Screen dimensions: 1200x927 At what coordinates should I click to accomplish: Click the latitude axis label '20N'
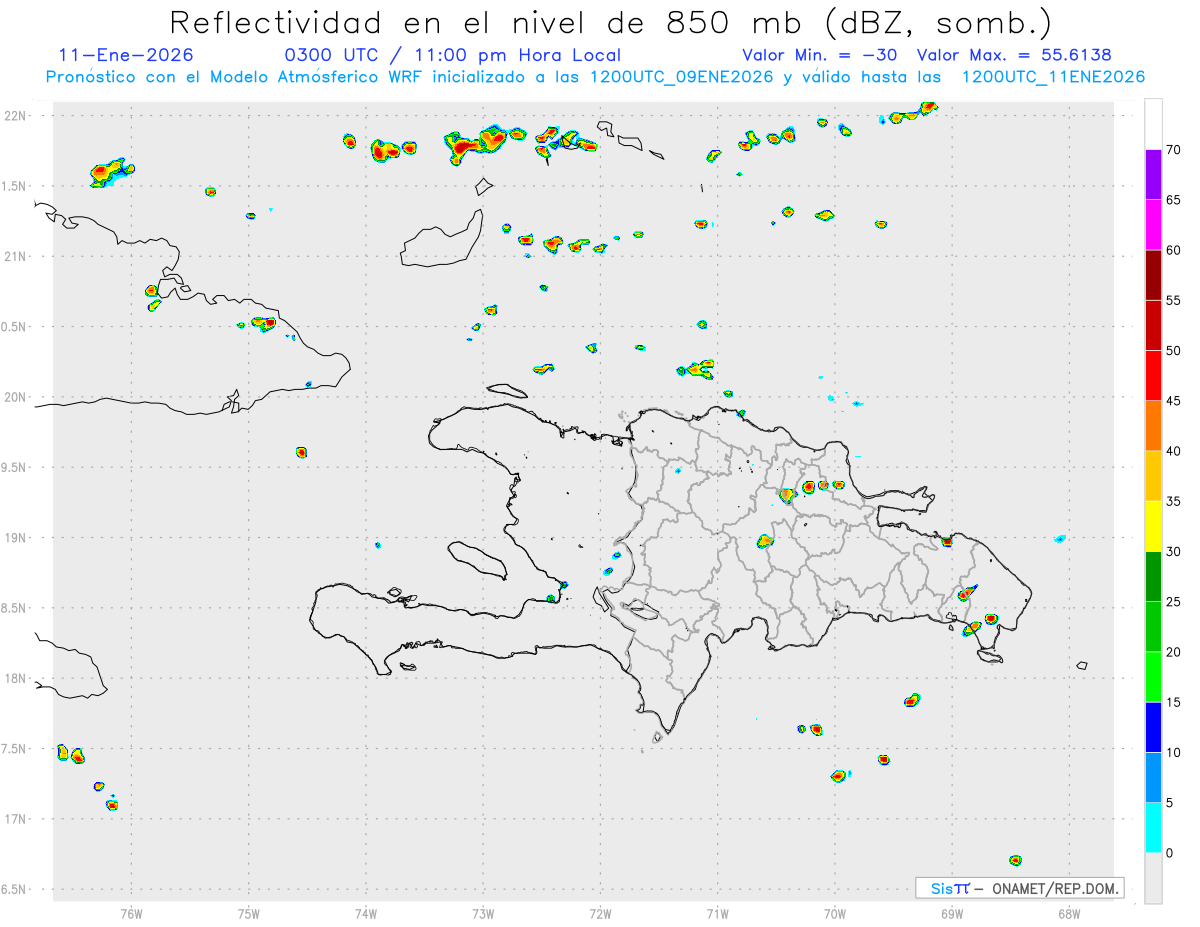[x=17, y=397]
